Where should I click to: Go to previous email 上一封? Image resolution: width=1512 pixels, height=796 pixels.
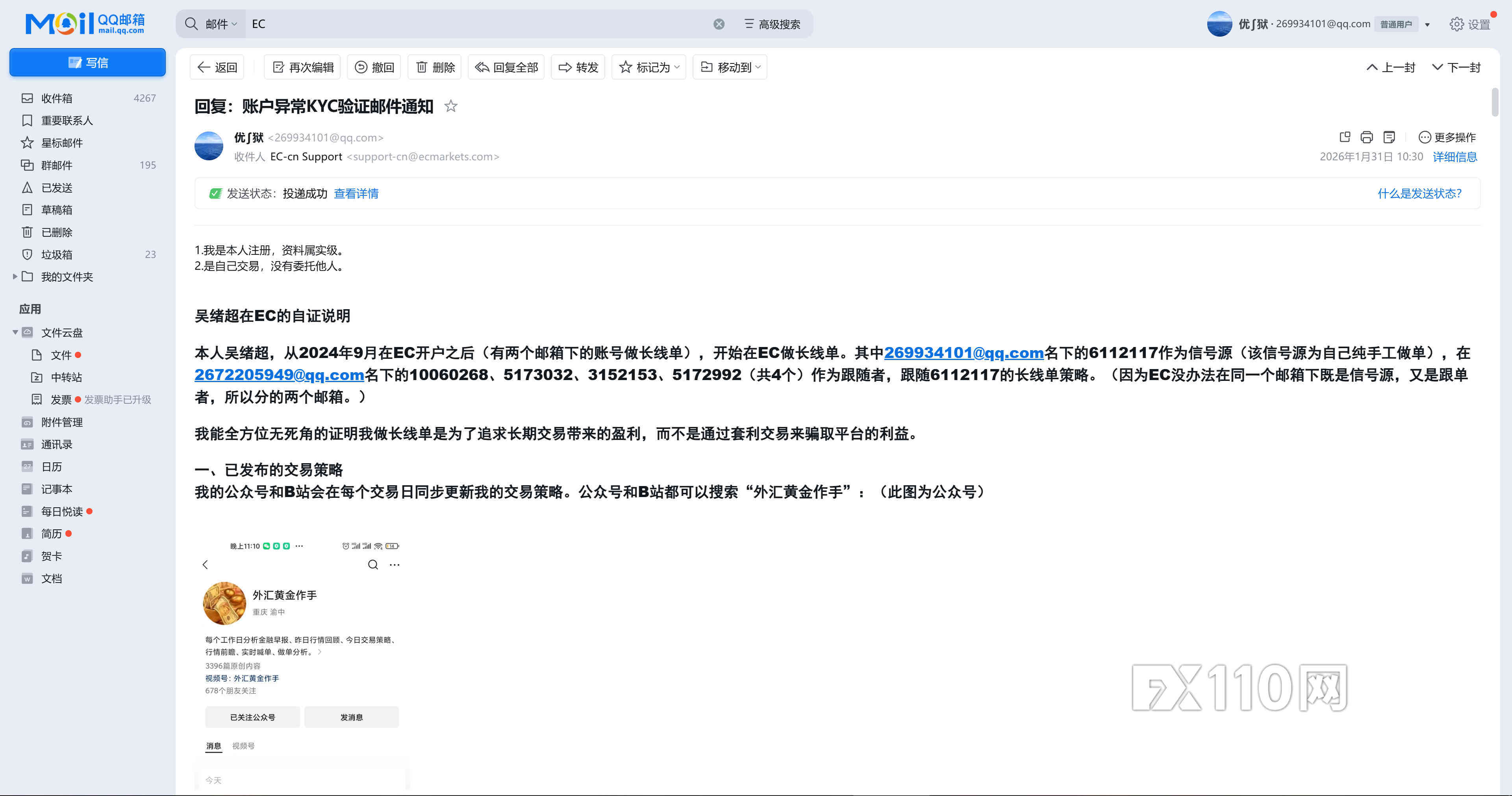(x=1390, y=67)
